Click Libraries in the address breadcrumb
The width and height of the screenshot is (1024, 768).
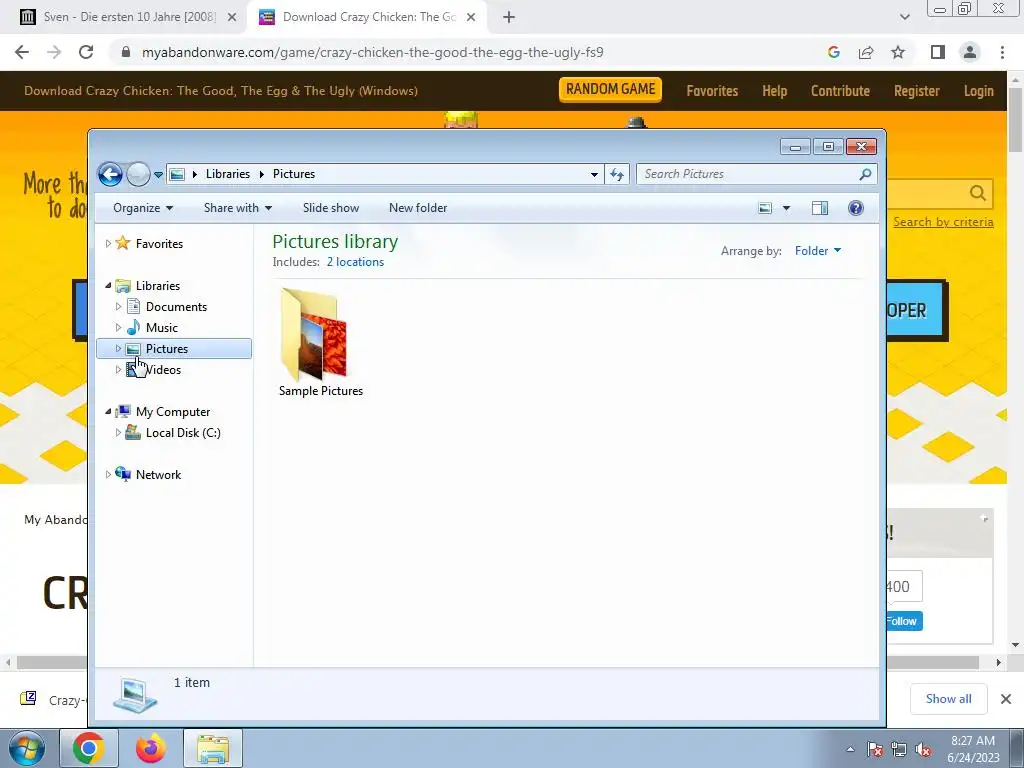click(227, 174)
